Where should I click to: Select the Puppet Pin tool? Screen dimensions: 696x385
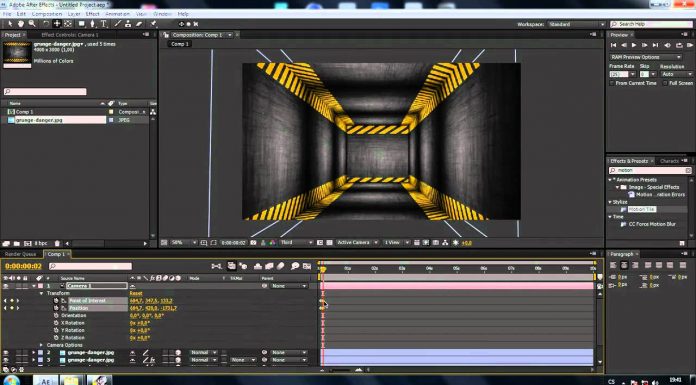click(x=153, y=24)
